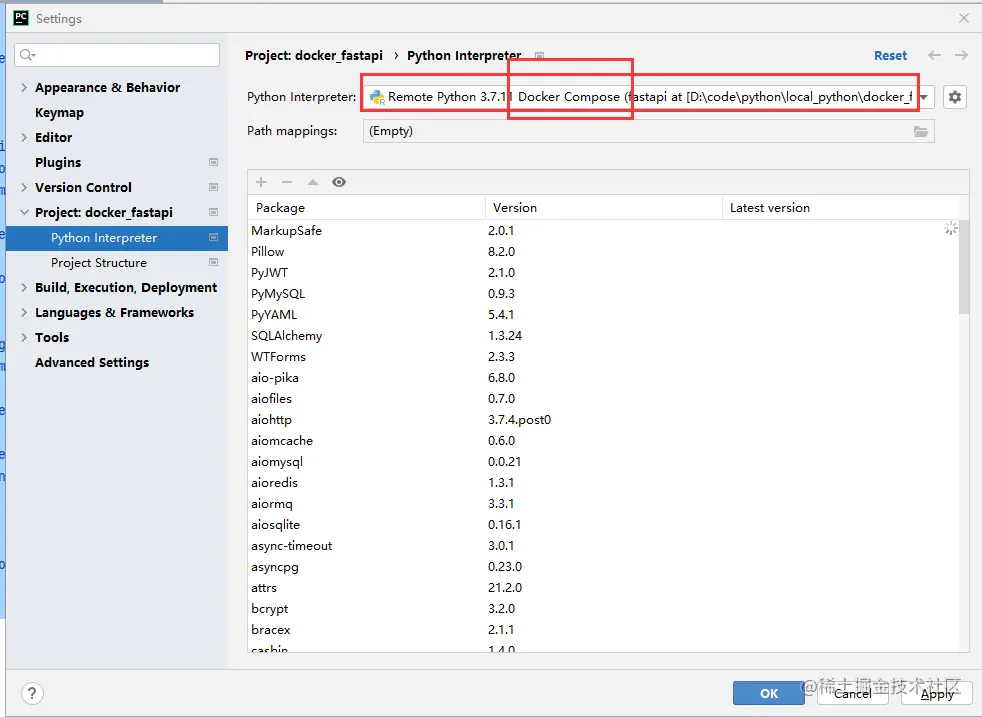Browse path mappings folder icon
The width and height of the screenshot is (982, 717).
(x=921, y=131)
